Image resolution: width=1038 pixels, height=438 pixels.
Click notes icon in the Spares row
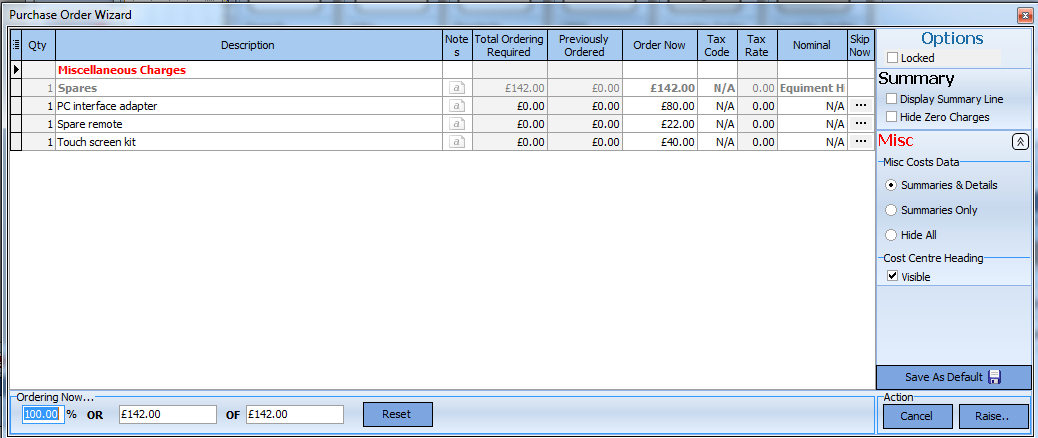coord(457,88)
